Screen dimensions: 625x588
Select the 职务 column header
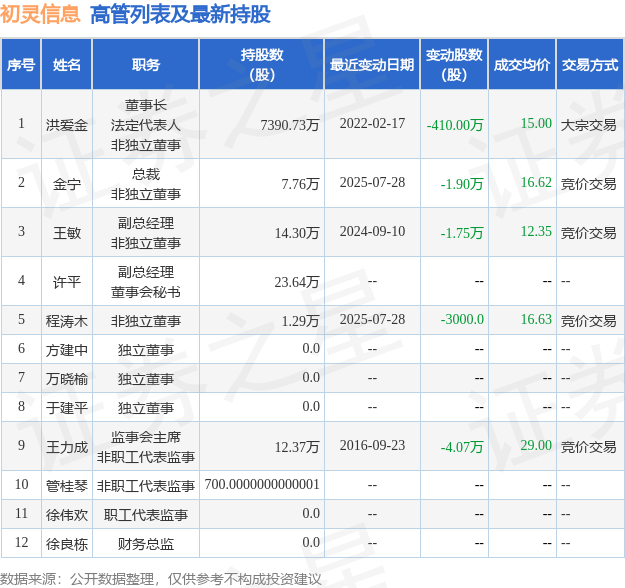click(146, 65)
